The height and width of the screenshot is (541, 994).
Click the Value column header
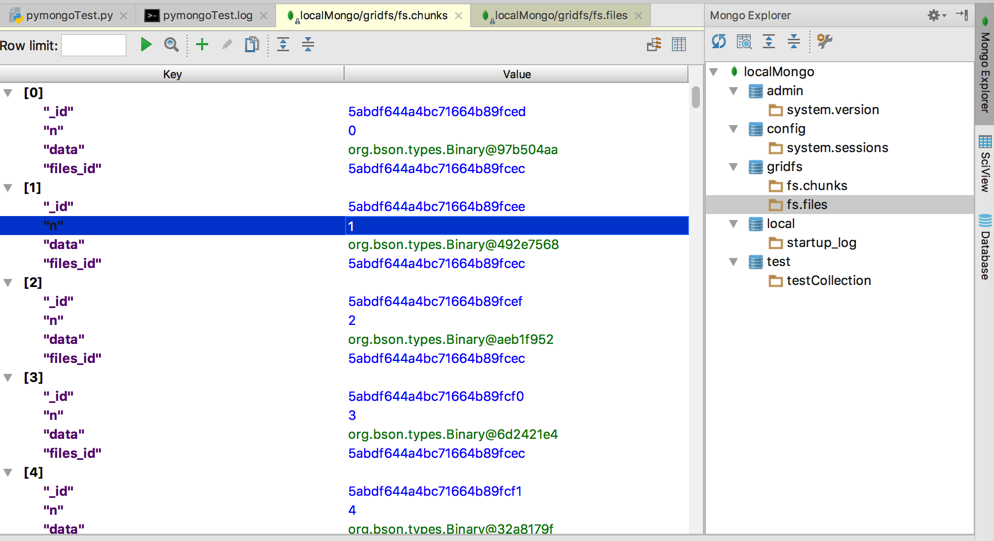pos(517,74)
